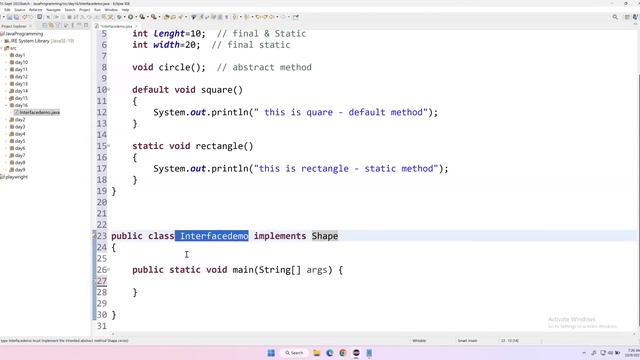Open Google Chrome from the taskbar

343,353
